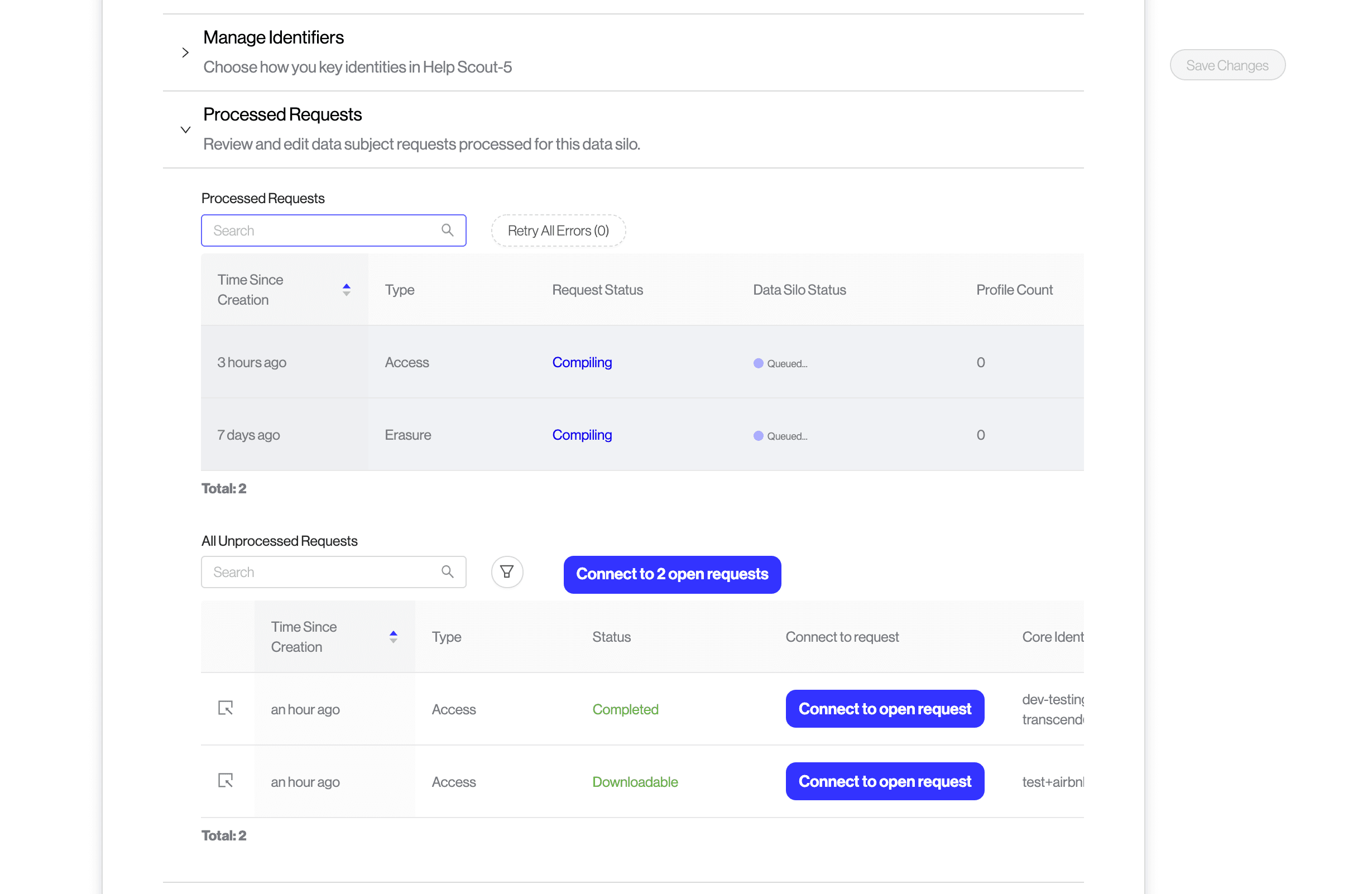Click the Processed Requests section heading
The width and height of the screenshot is (1372, 894).
click(x=282, y=114)
